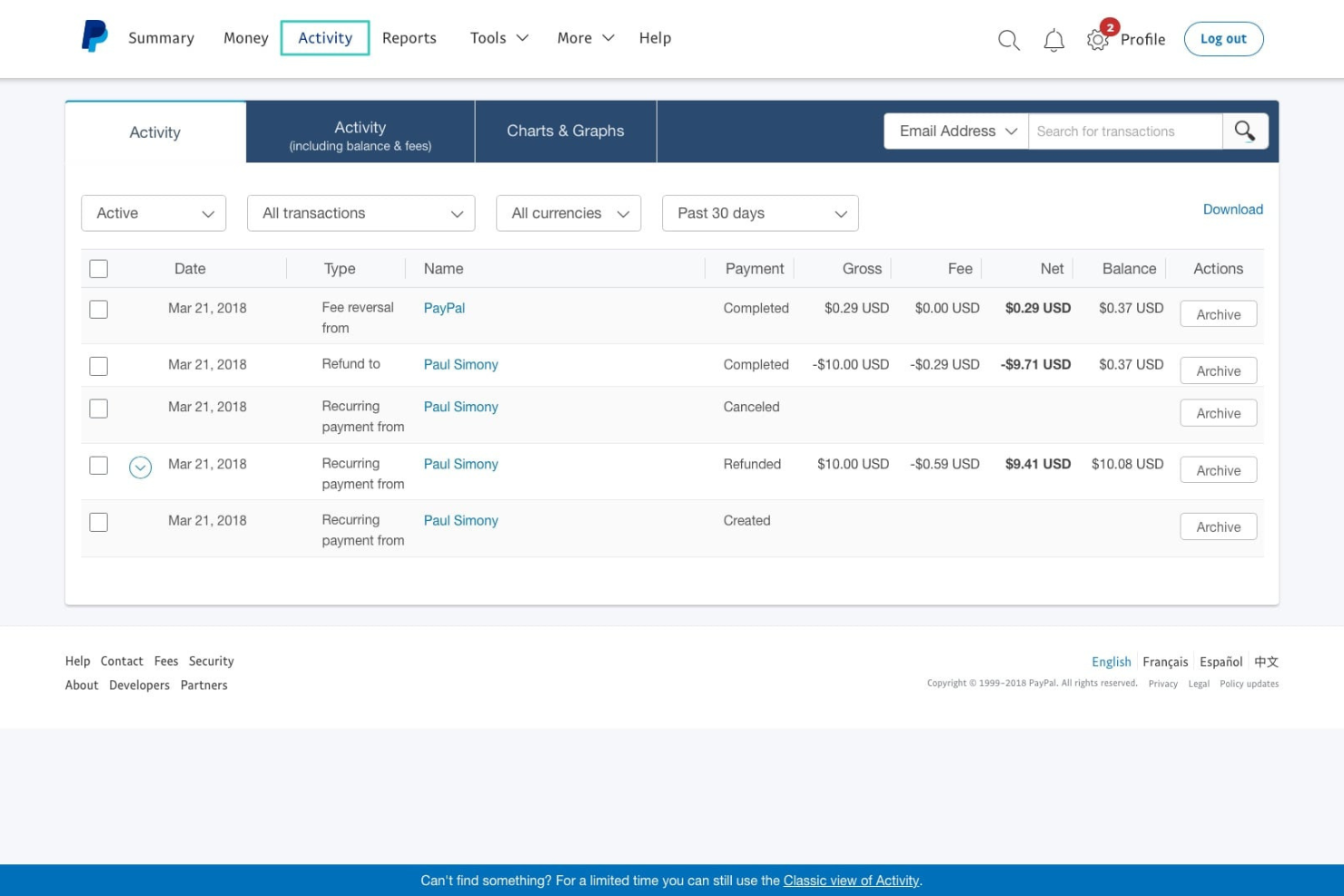Open the Email Address search dropdown

click(954, 131)
